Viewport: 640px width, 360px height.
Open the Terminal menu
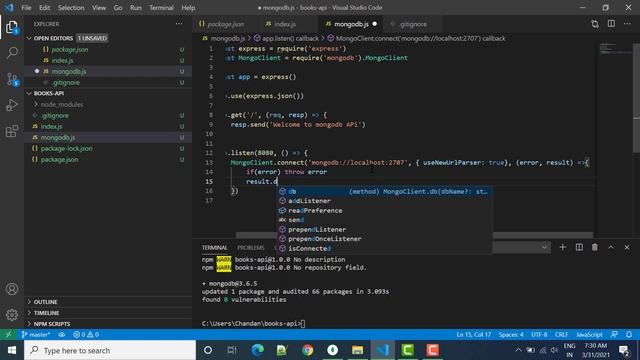point(161,8)
